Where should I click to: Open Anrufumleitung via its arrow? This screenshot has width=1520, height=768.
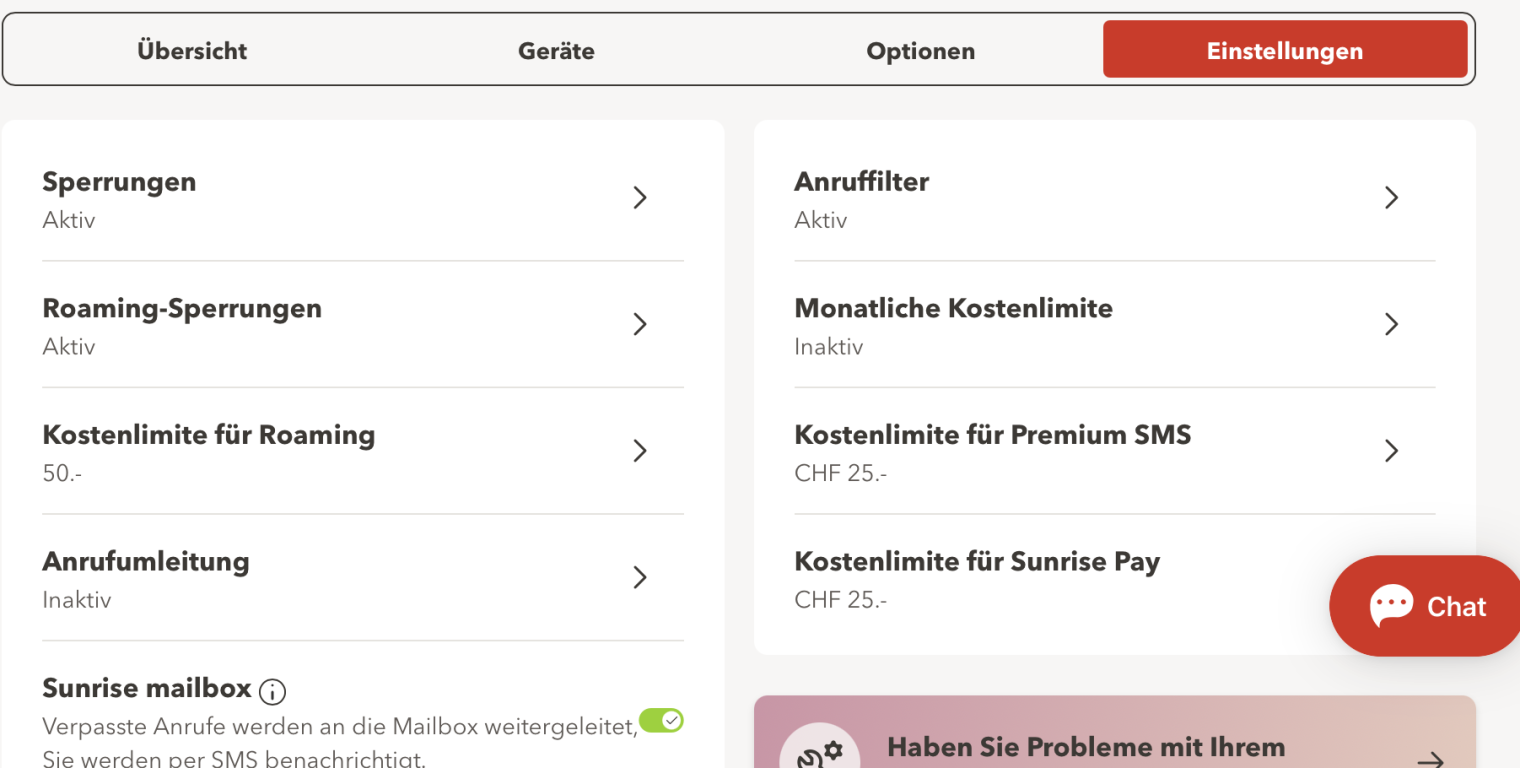point(640,577)
